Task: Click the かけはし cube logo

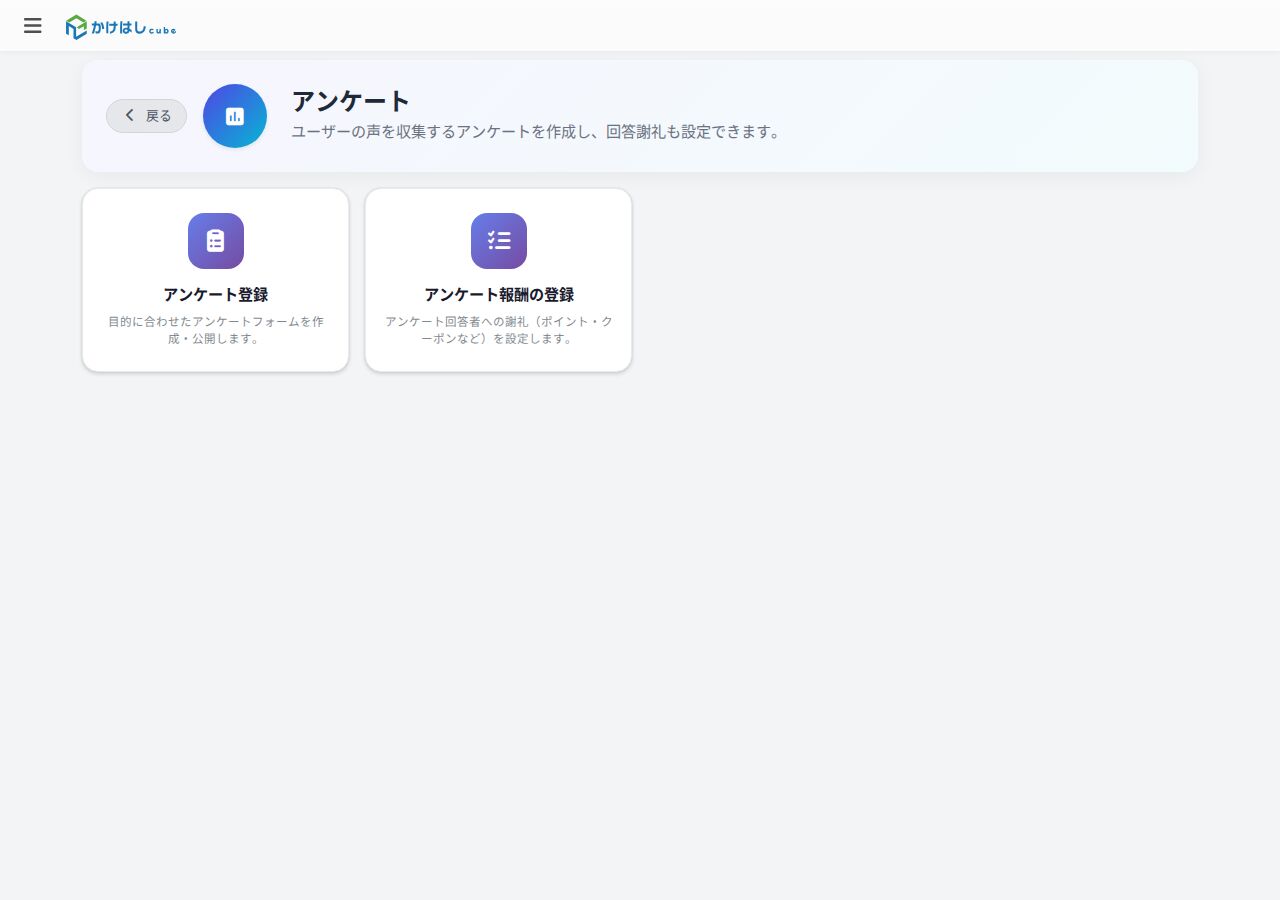Action: coord(121,27)
